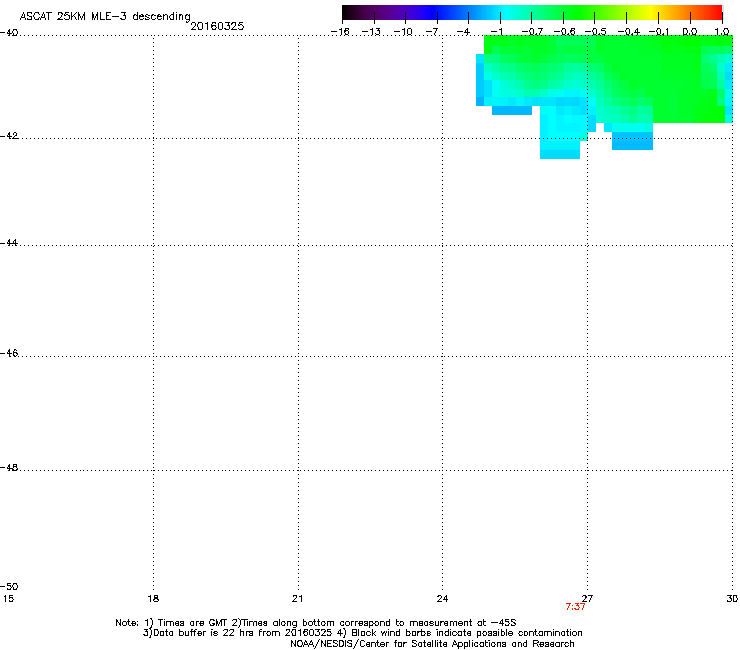This screenshot has height=650, width=740.
Task: Click the colorbar label -16
Action: [340, 32]
